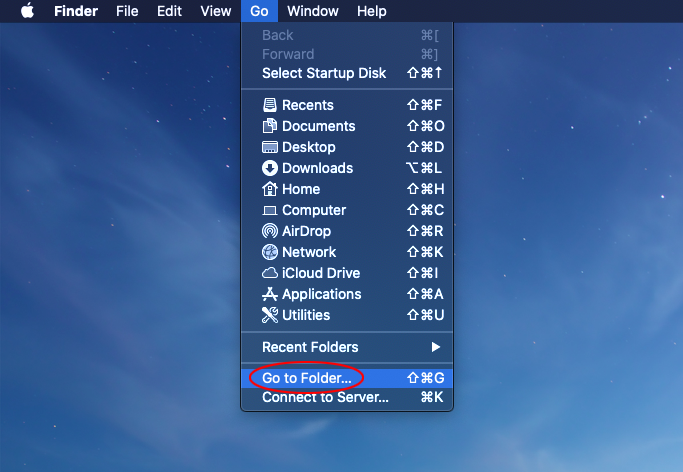Click the Desktop screen icon
Viewport: 683px width, 472px height.
tap(270, 147)
